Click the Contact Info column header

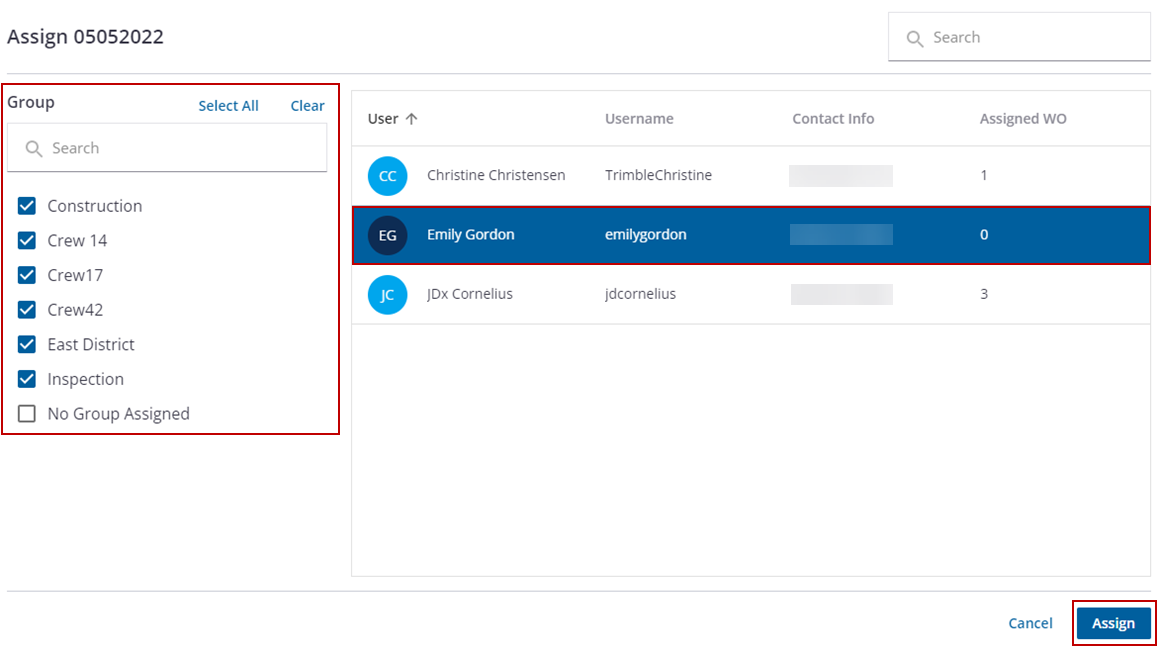click(833, 119)
